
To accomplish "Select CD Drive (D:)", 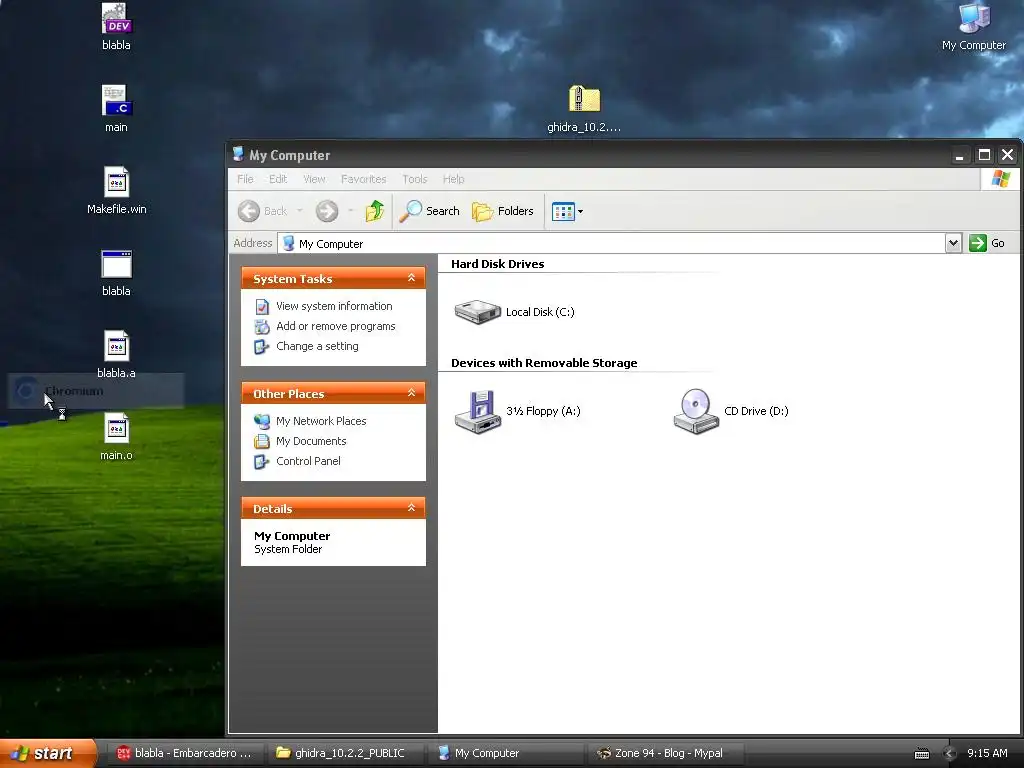I will (x=731, y=411).
